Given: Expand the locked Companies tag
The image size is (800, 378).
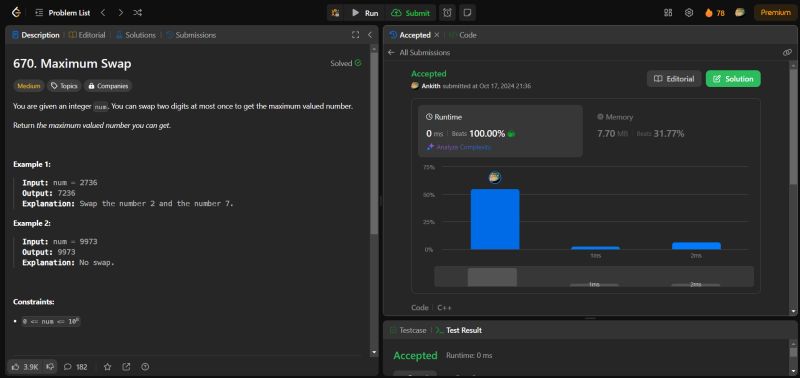Looking at the screenshot, I should (x=108, y=86).
